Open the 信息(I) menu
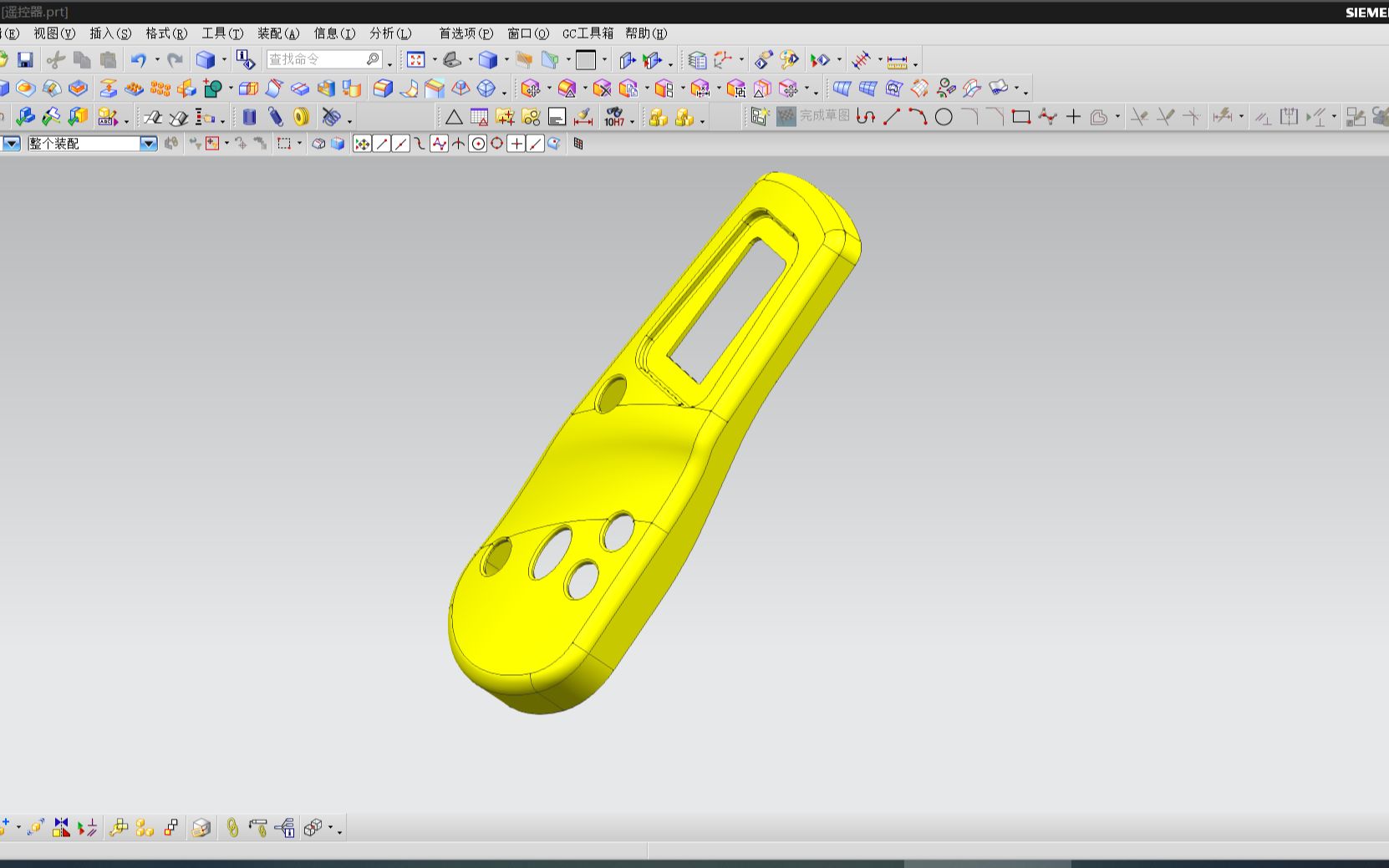 (x=334, y=33)
